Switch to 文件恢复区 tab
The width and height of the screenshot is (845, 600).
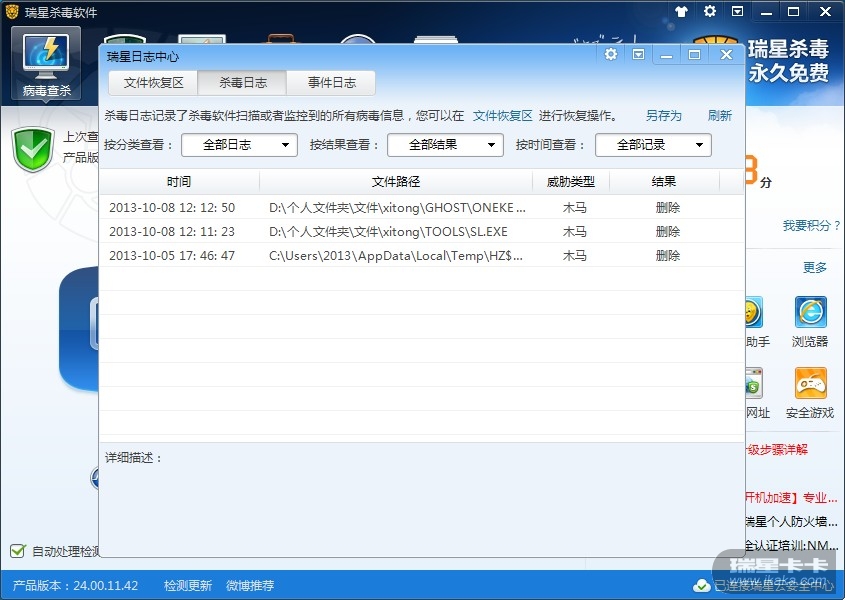154,82
